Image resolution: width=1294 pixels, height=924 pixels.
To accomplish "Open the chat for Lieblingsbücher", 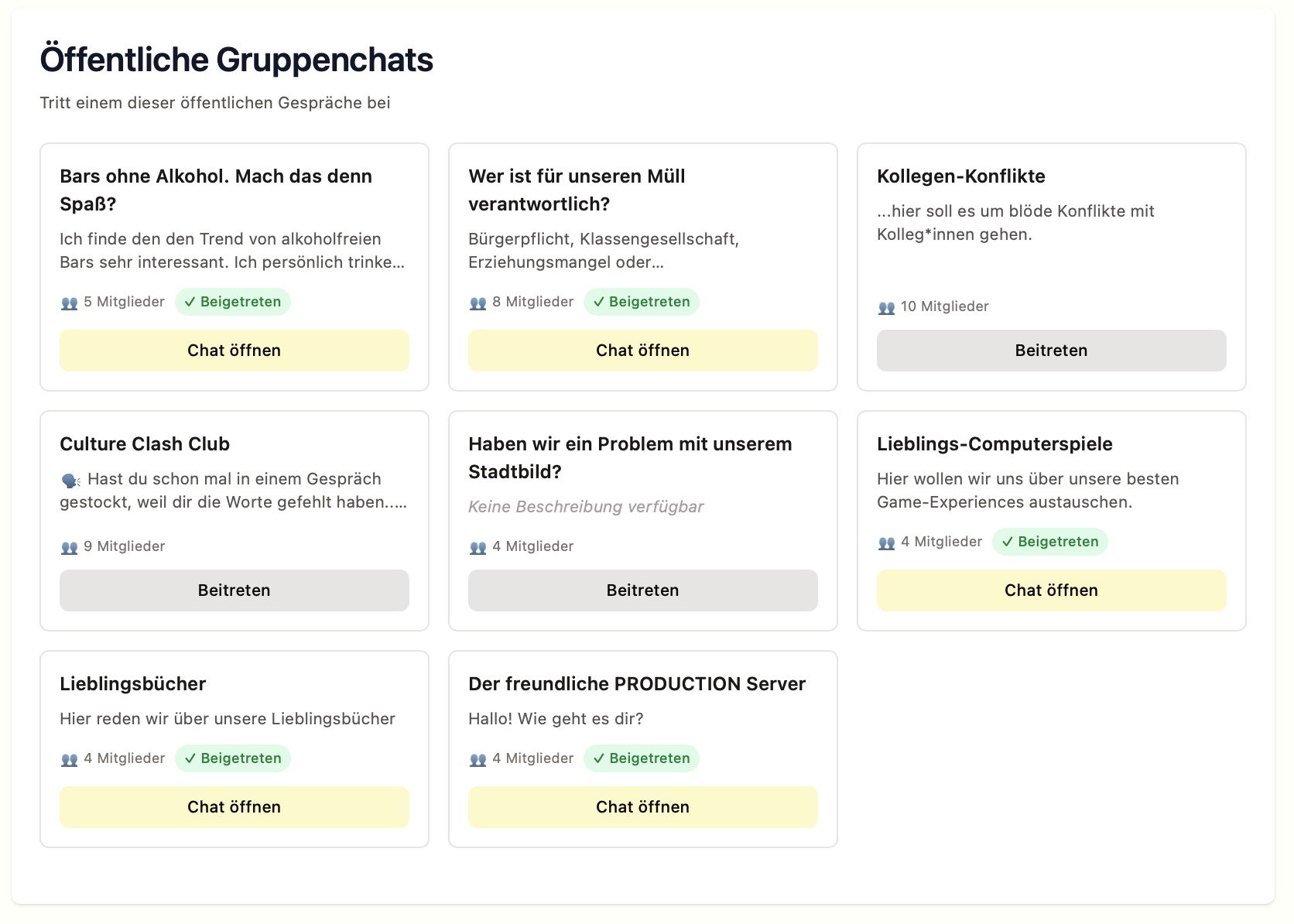I will [234, 806].
